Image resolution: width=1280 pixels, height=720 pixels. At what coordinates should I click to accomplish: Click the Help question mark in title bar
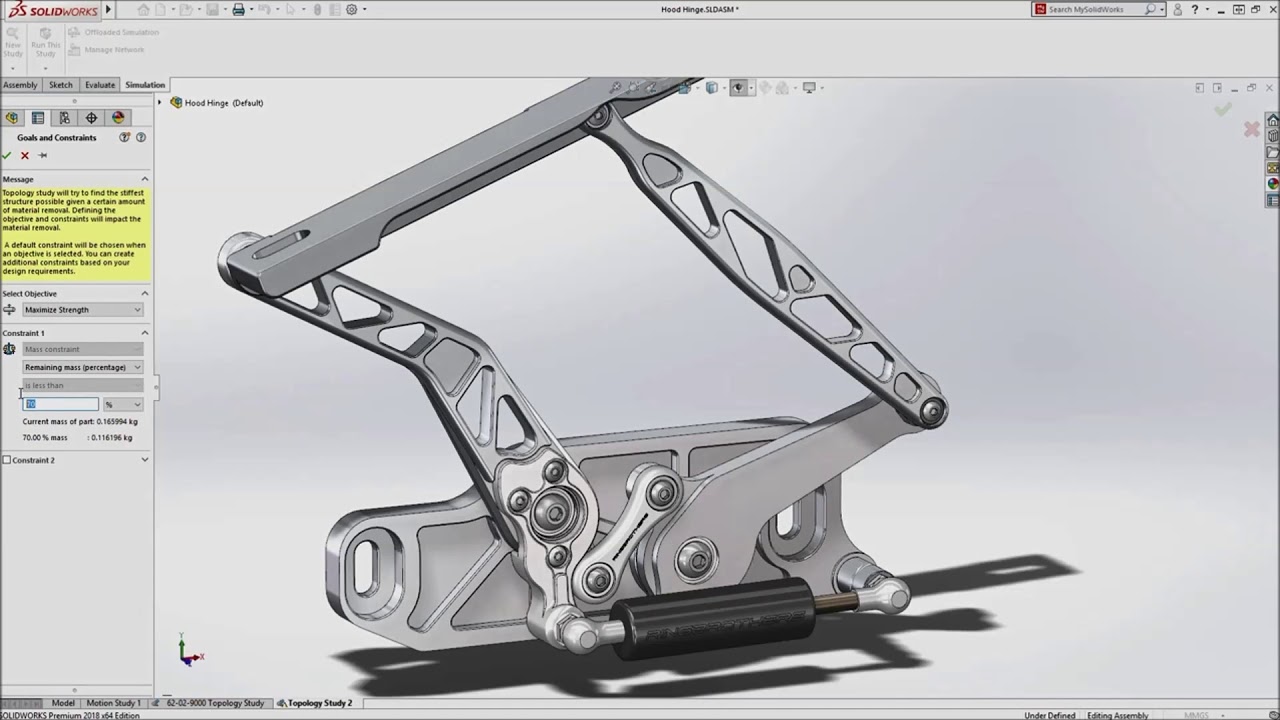1195,10
